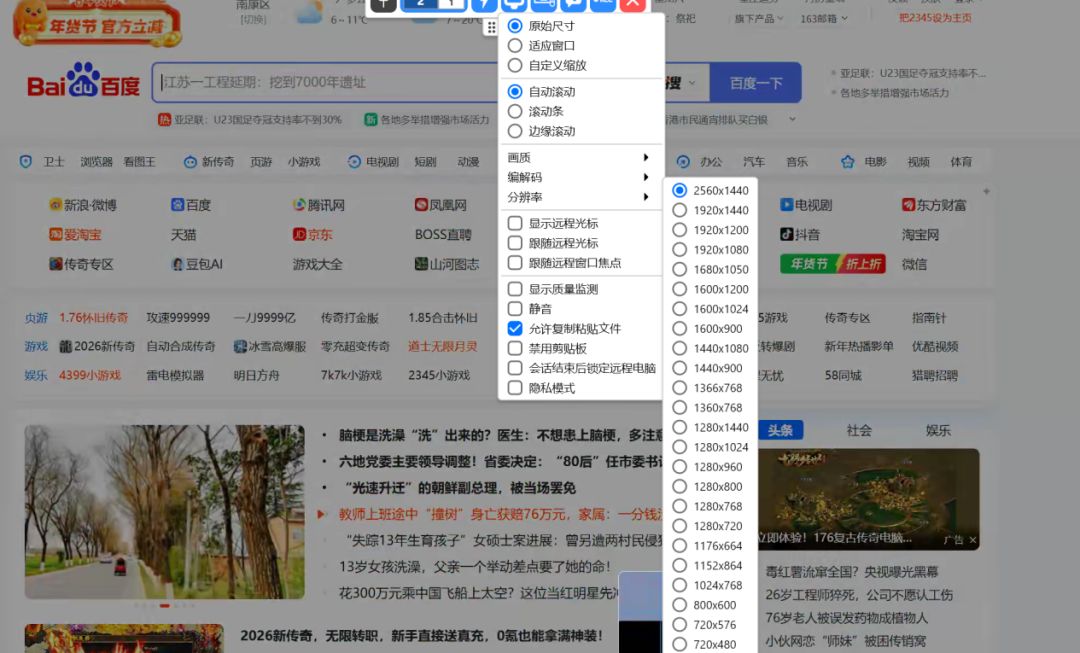The height and width of the screenshot is (653, 1080).
Task: Choose 1366x768 resolution
Action: tap(707, 388)
